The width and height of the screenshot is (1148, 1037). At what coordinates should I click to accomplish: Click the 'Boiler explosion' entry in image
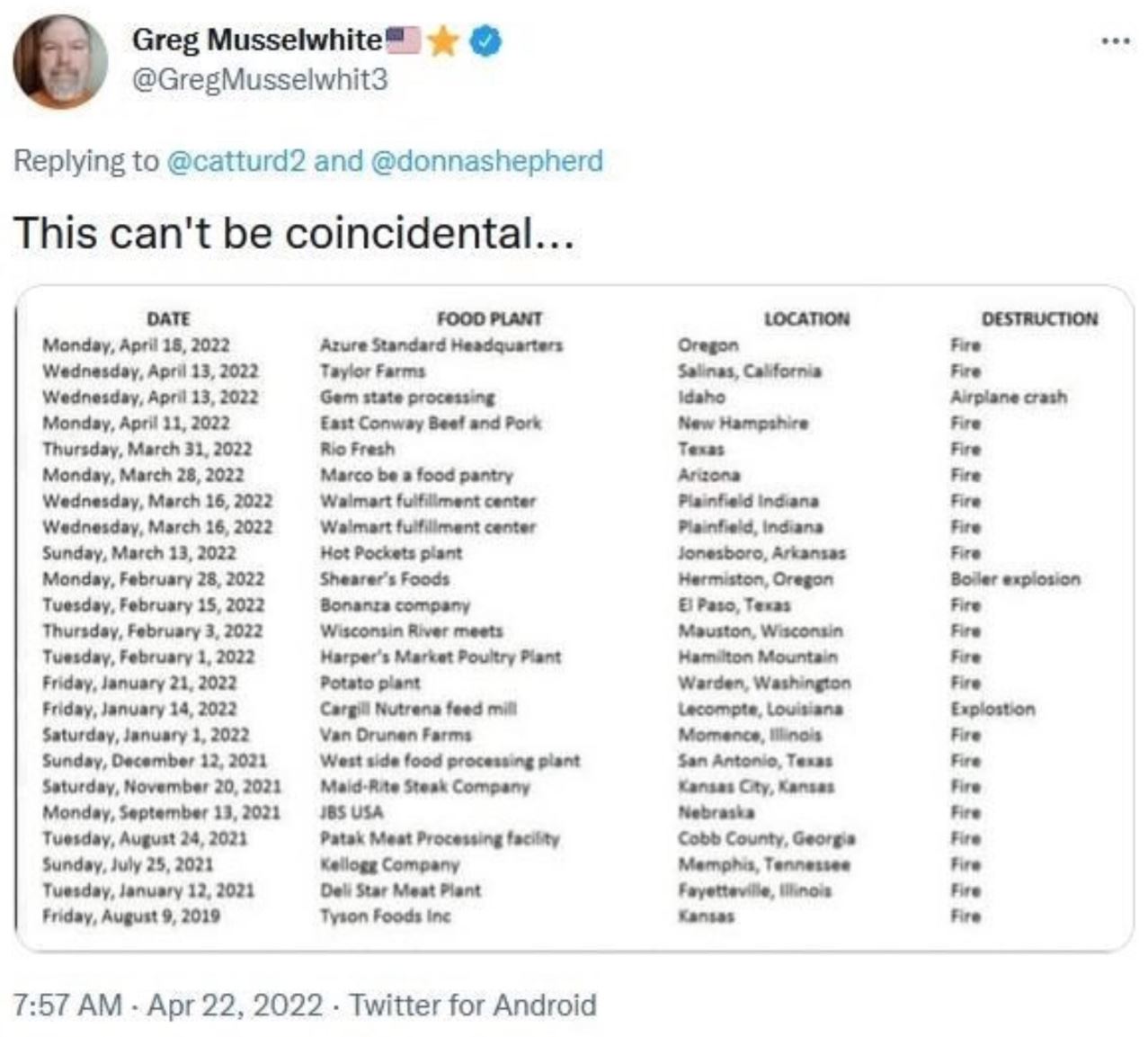pos(1016,579)
